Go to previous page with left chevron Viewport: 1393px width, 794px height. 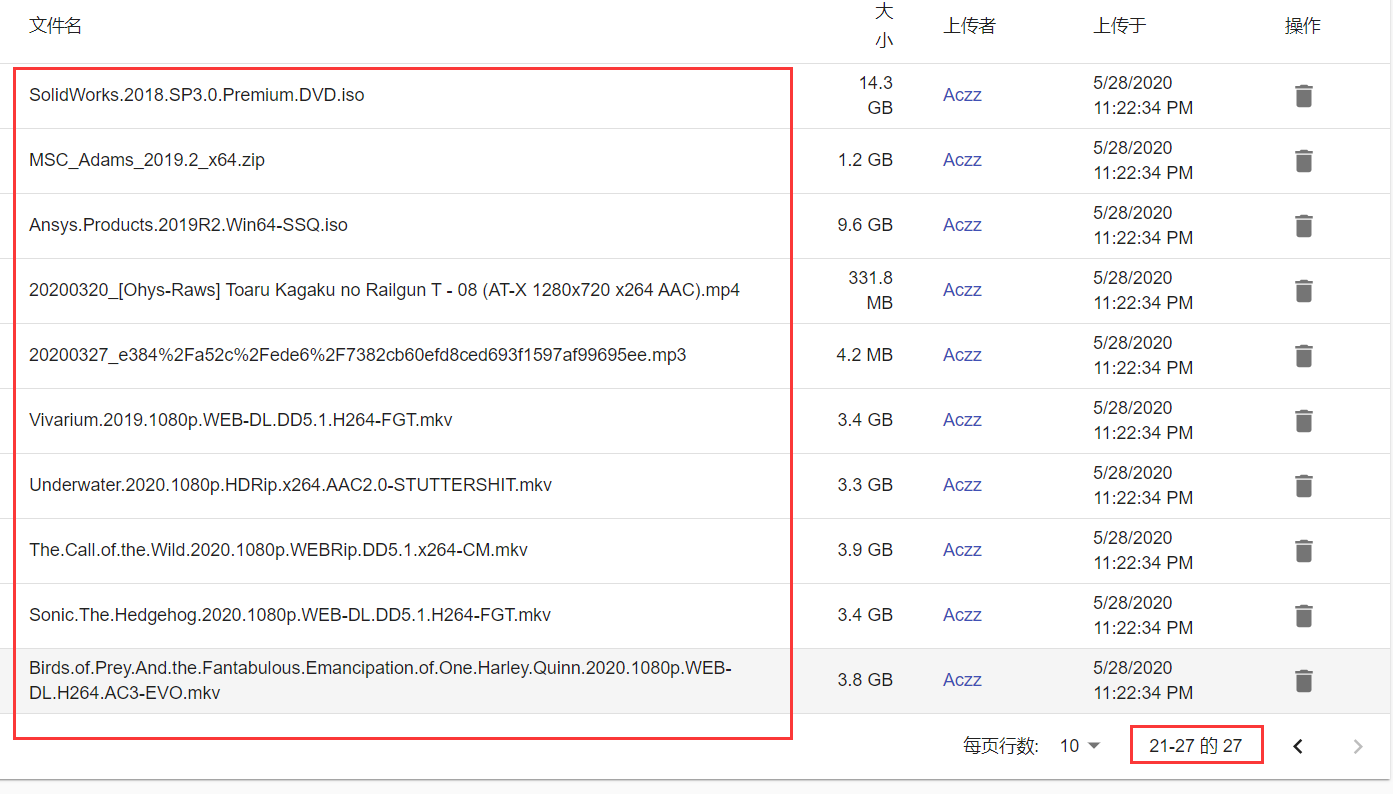point(1298,745)
